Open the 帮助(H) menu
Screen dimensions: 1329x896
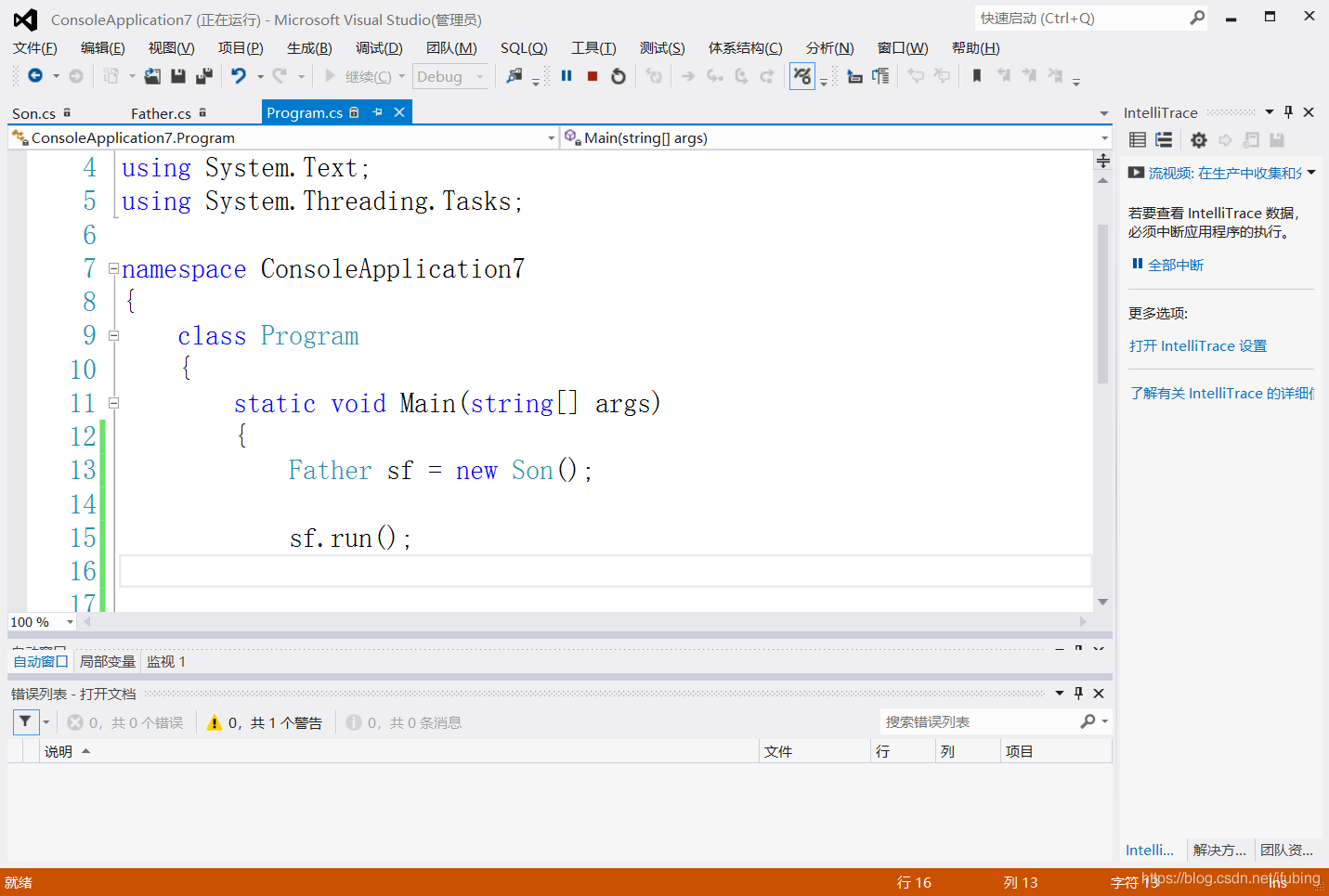tap(976, 48)
